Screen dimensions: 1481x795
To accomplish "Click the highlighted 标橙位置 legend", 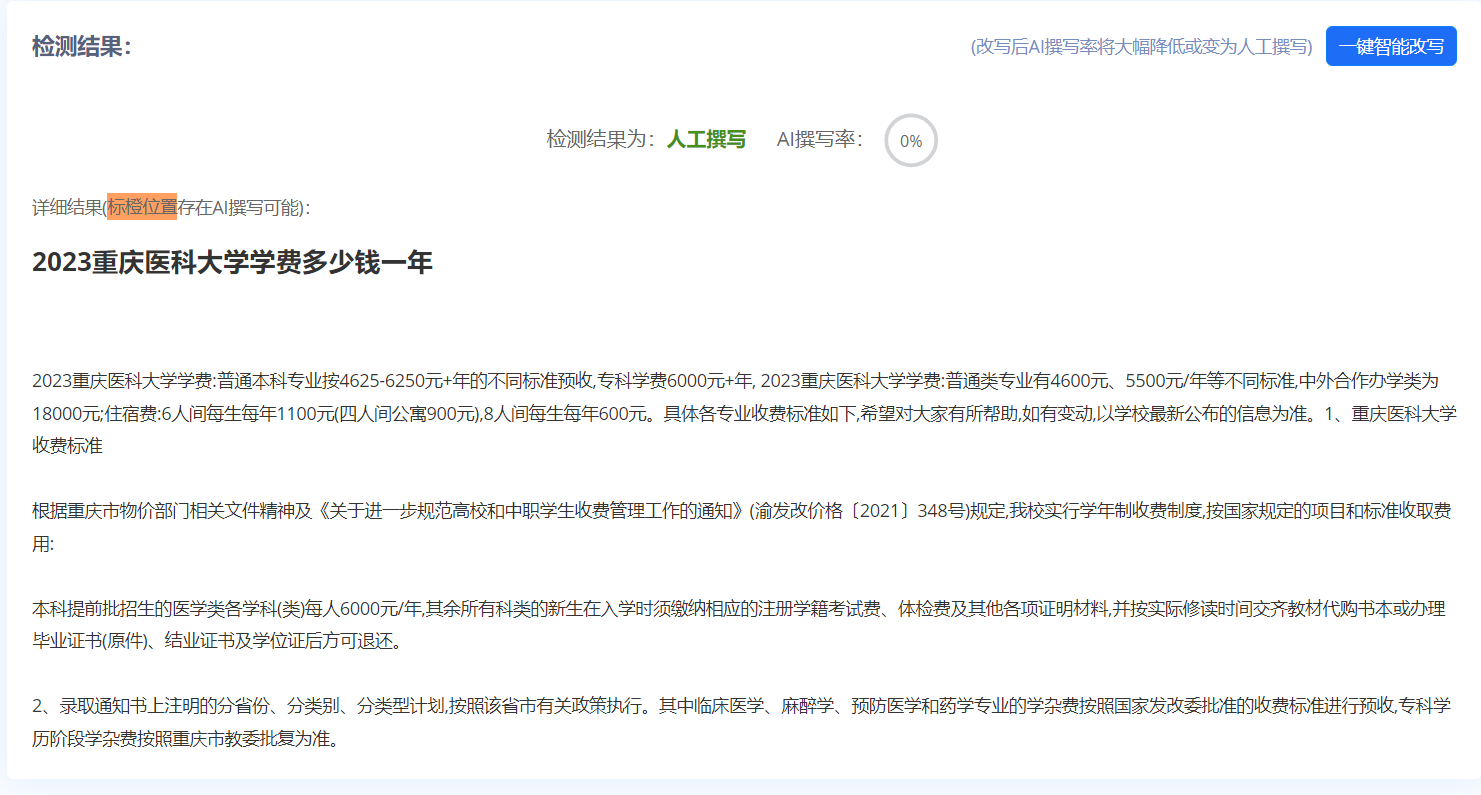I will coord(142,207).
